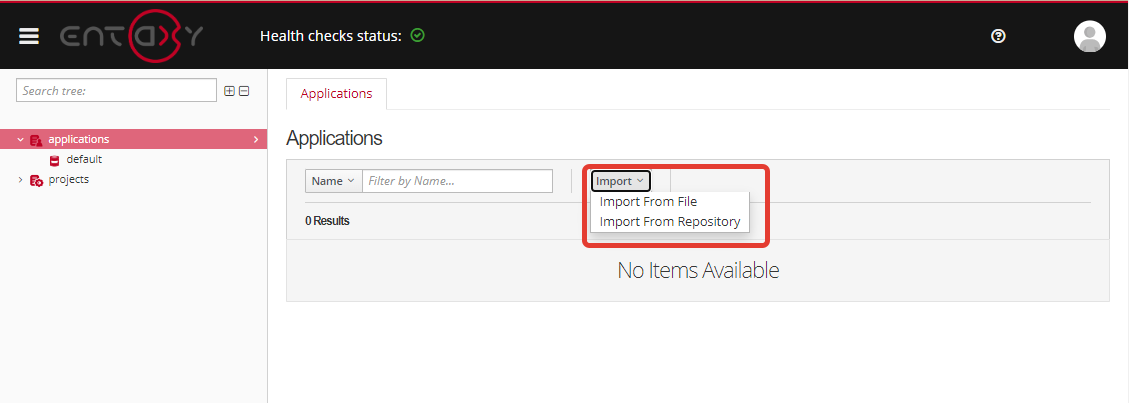Open the hamburger navigation menu
Image resolution: width=1129 pixels, height=403 pixels.
coord(29,36)
